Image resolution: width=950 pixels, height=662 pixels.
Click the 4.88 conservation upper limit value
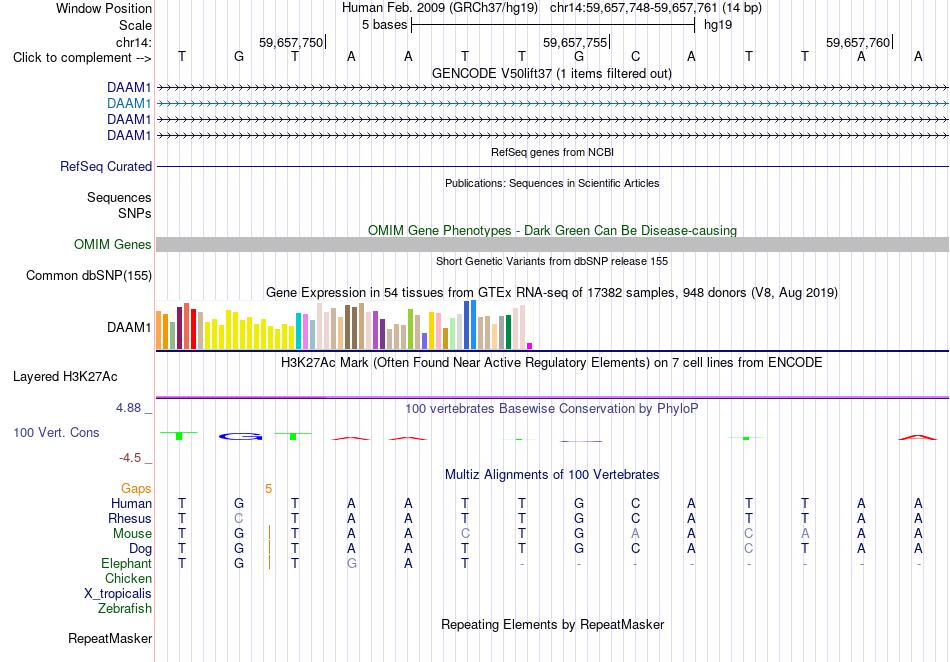click(x=128, y=408)
